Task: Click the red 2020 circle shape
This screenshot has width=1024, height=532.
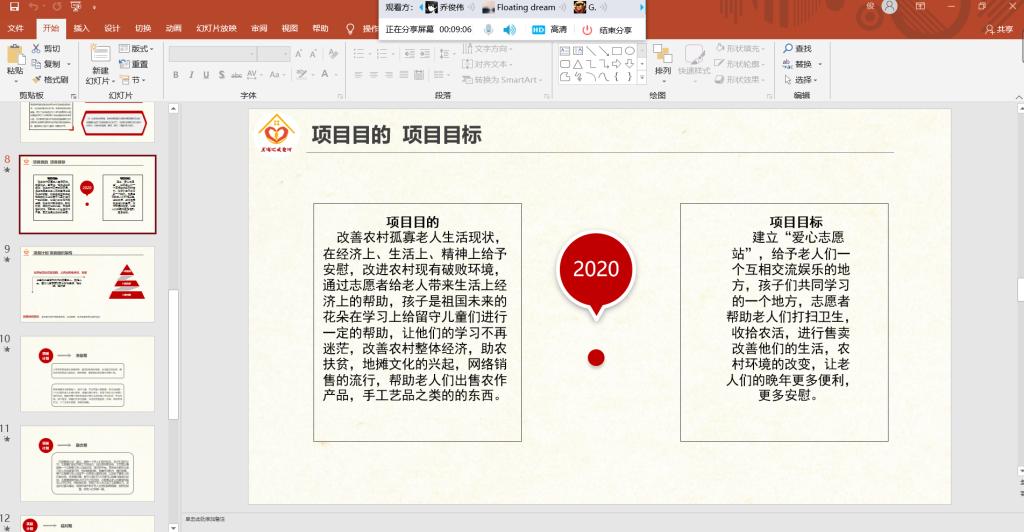Action: [x=596, y=268]
